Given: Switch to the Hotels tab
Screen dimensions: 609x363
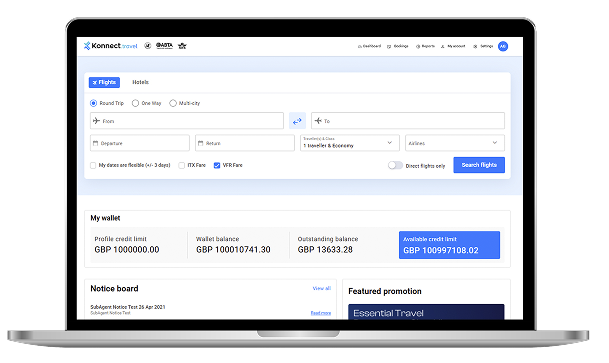Looking at the screenshot, I should (x=140, y=82).
